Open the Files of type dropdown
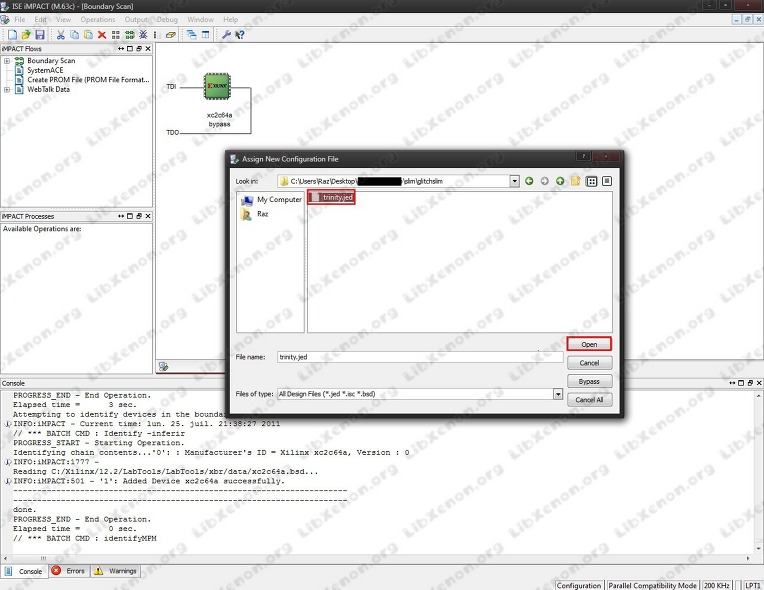Image resolution: width=764 pixels, height=590 pixels. [558, 394]
